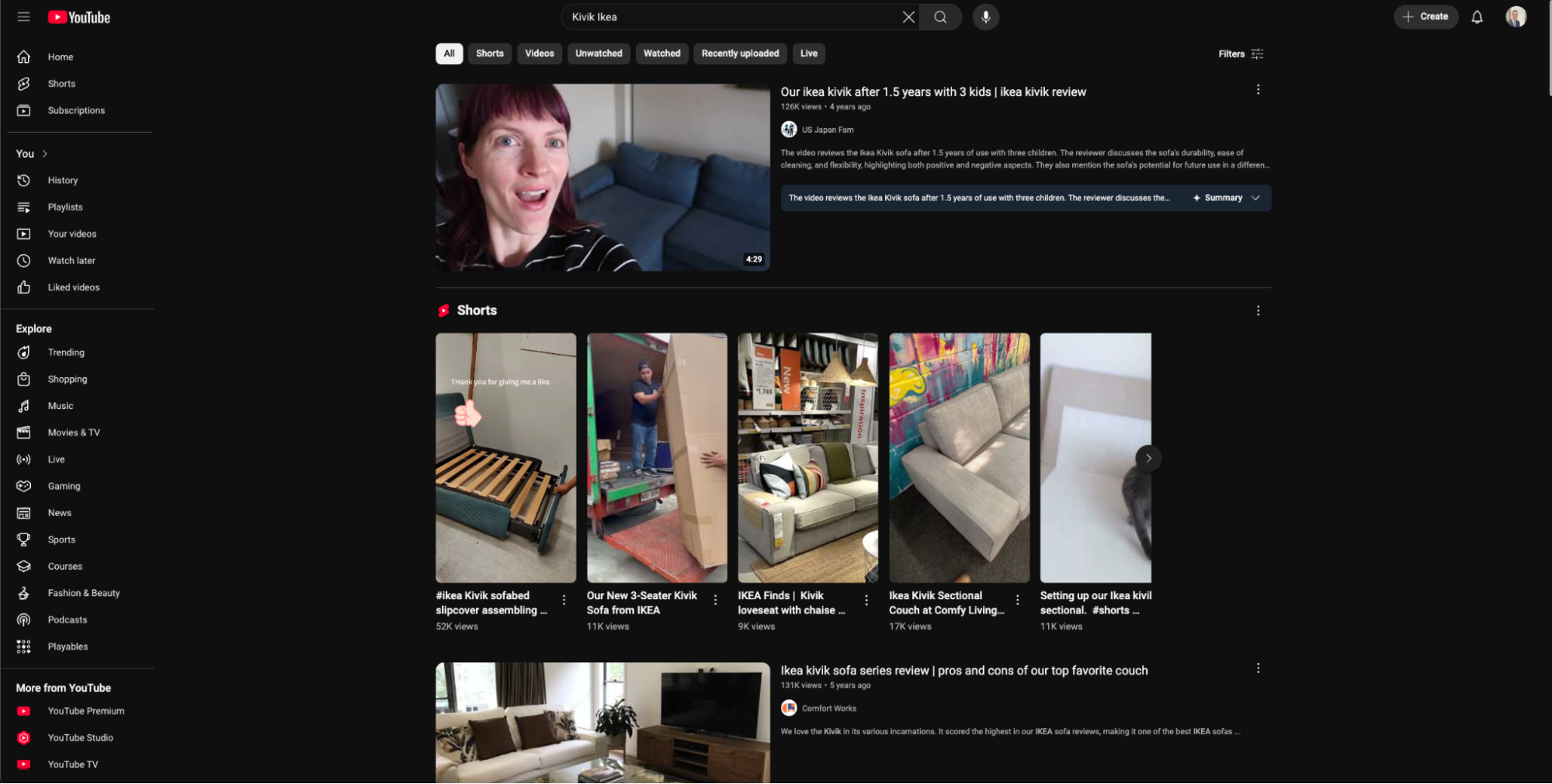Screen dimensions: 1552x784
Task: Select Shorts in the left sidebar
Action: point(61,83)
